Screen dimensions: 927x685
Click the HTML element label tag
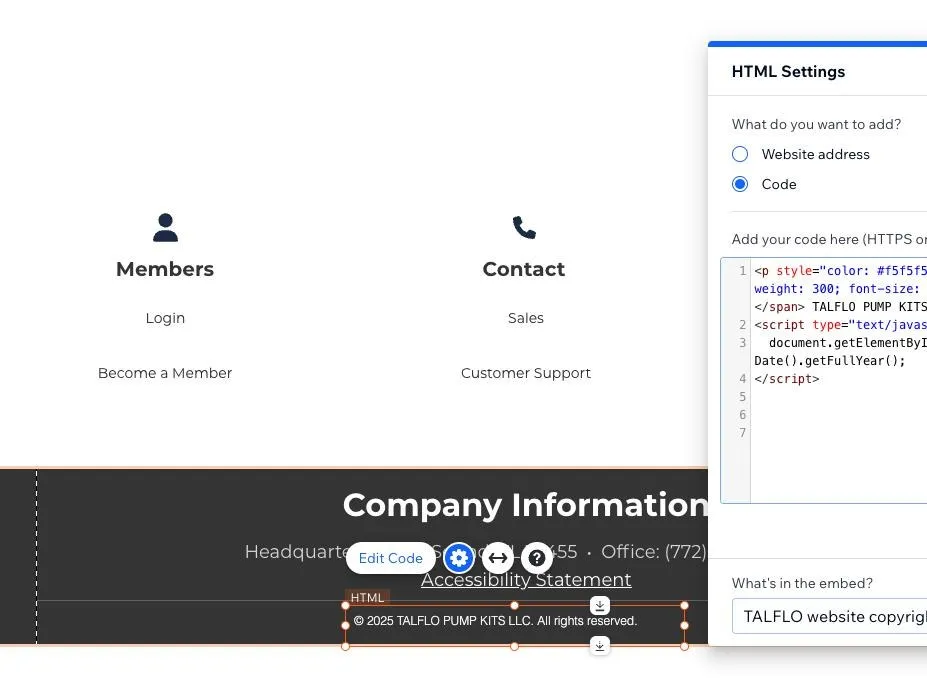pyautogui.click(x=367, y=598)
